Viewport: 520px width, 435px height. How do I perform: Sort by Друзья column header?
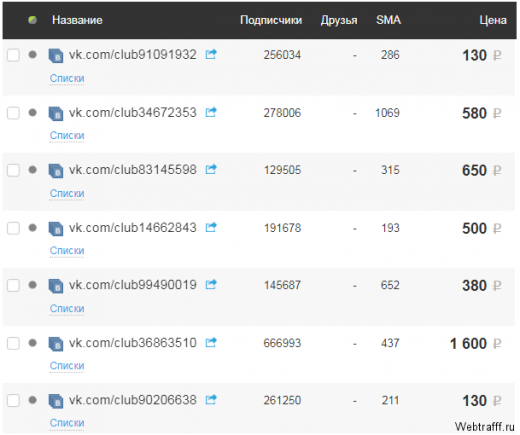(339, 20)
